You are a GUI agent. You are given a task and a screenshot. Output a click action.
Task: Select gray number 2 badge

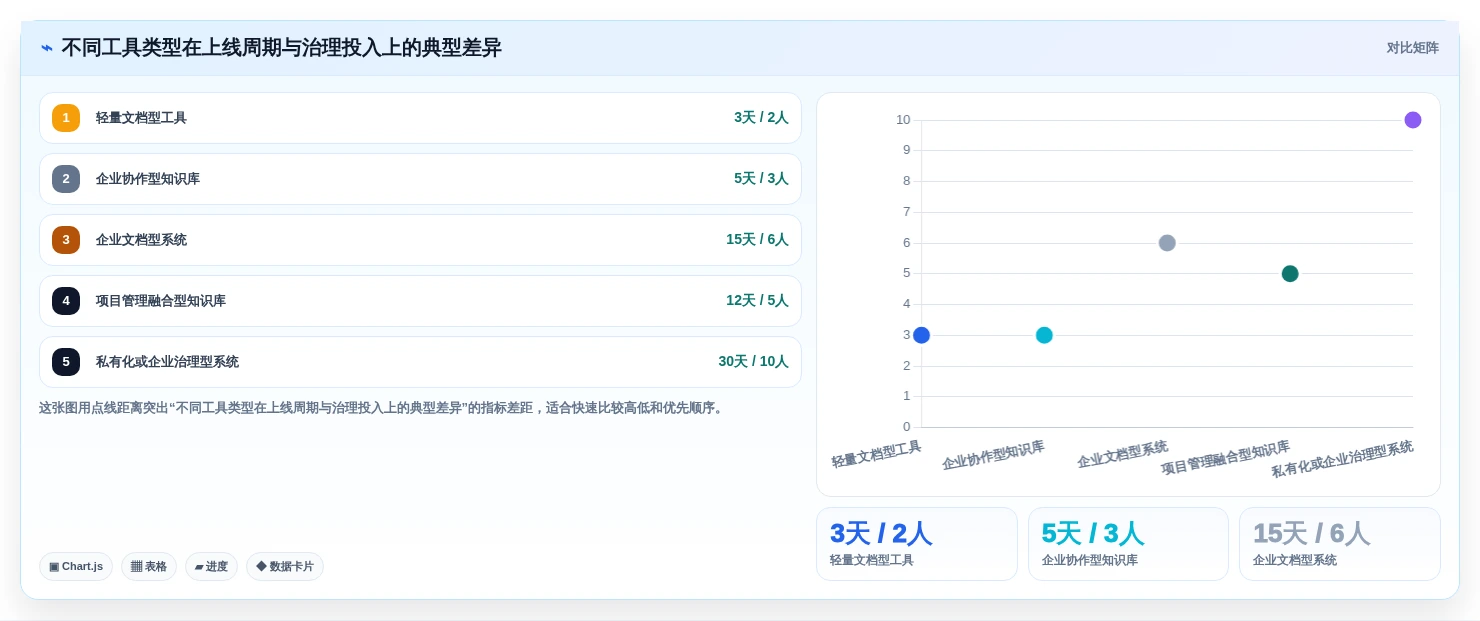(x=66, y=179)
